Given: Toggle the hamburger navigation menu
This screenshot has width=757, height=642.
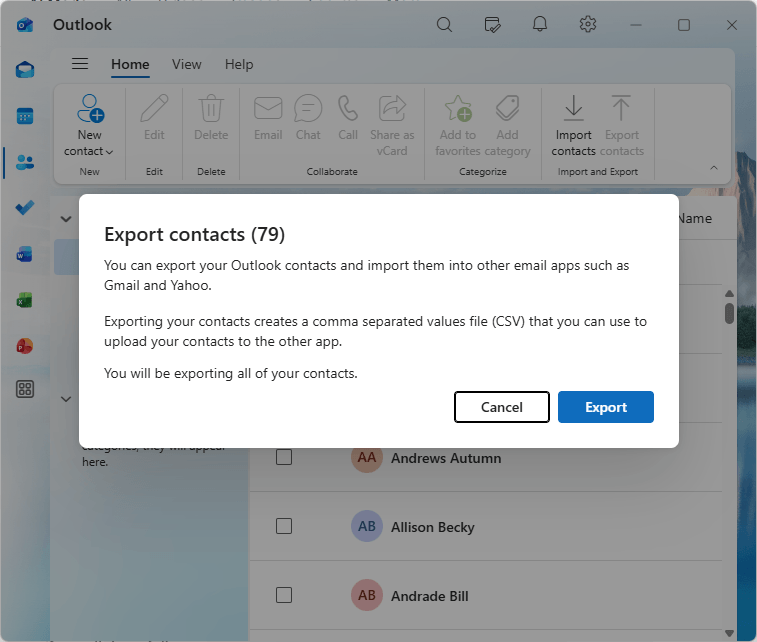Looking at the screenshot, I should (x=80, y=64).
